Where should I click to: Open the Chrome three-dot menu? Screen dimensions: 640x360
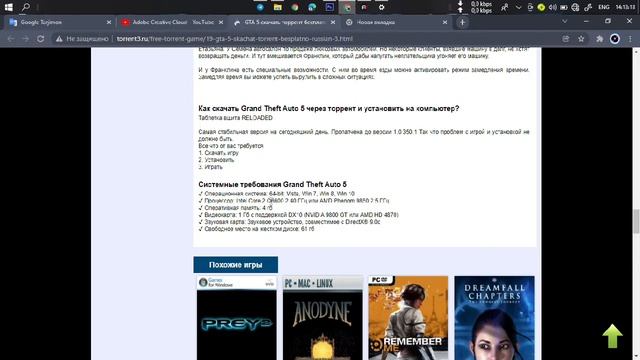[630, 39]
